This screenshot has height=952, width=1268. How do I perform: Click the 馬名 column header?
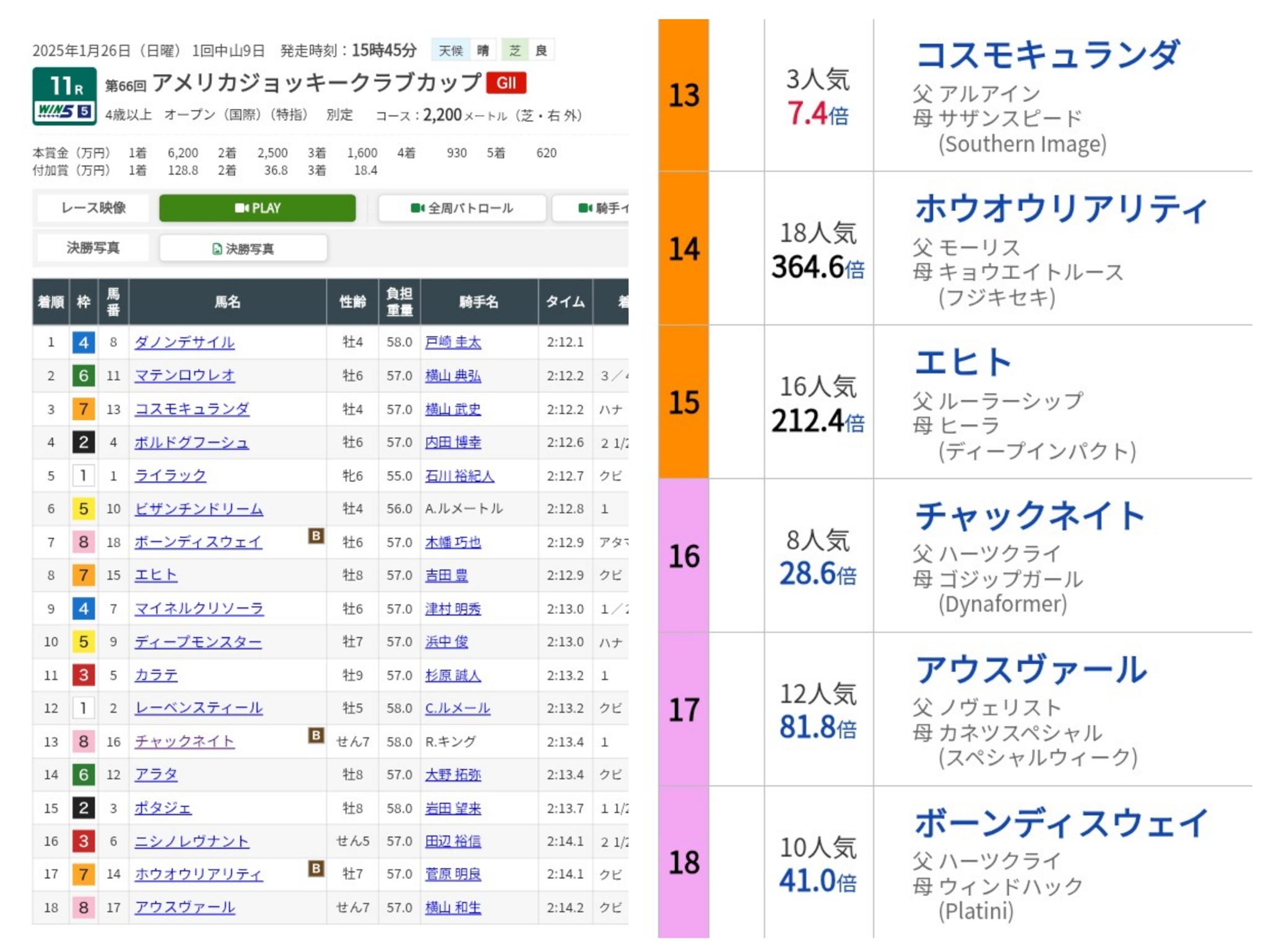pos(227,301)
